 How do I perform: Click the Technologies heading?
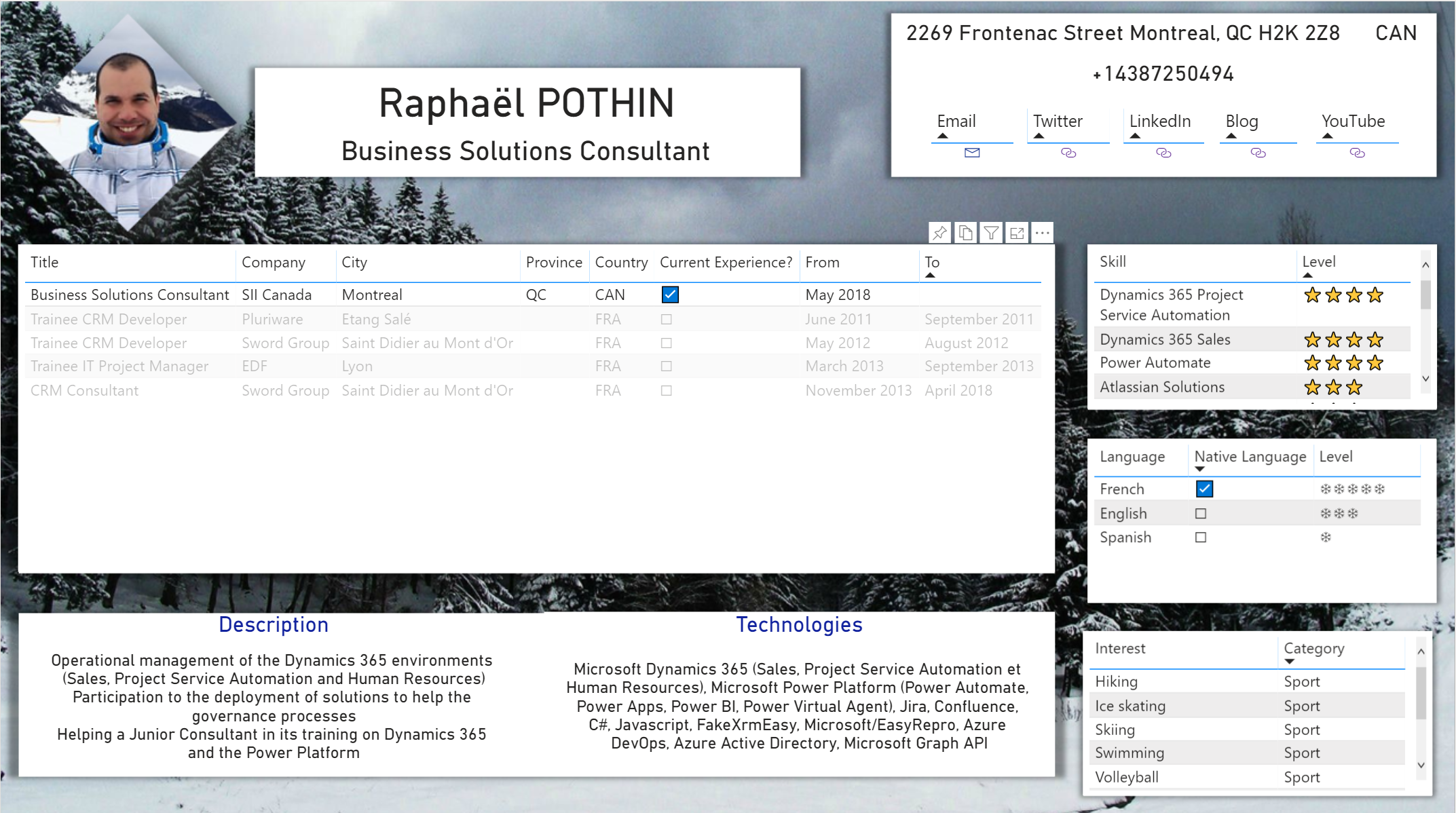[x=799, y=624]
